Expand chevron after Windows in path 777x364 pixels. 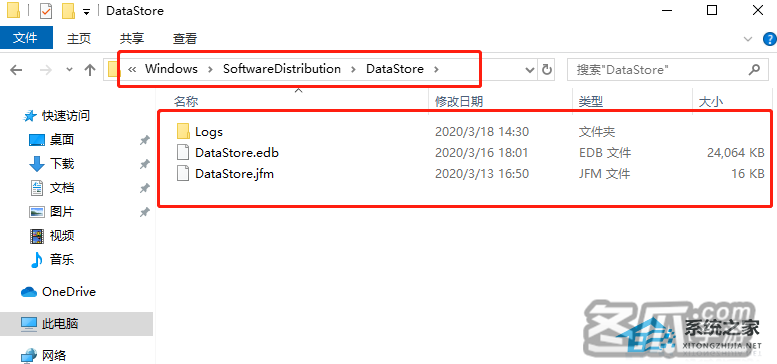[x=211, y=69]
